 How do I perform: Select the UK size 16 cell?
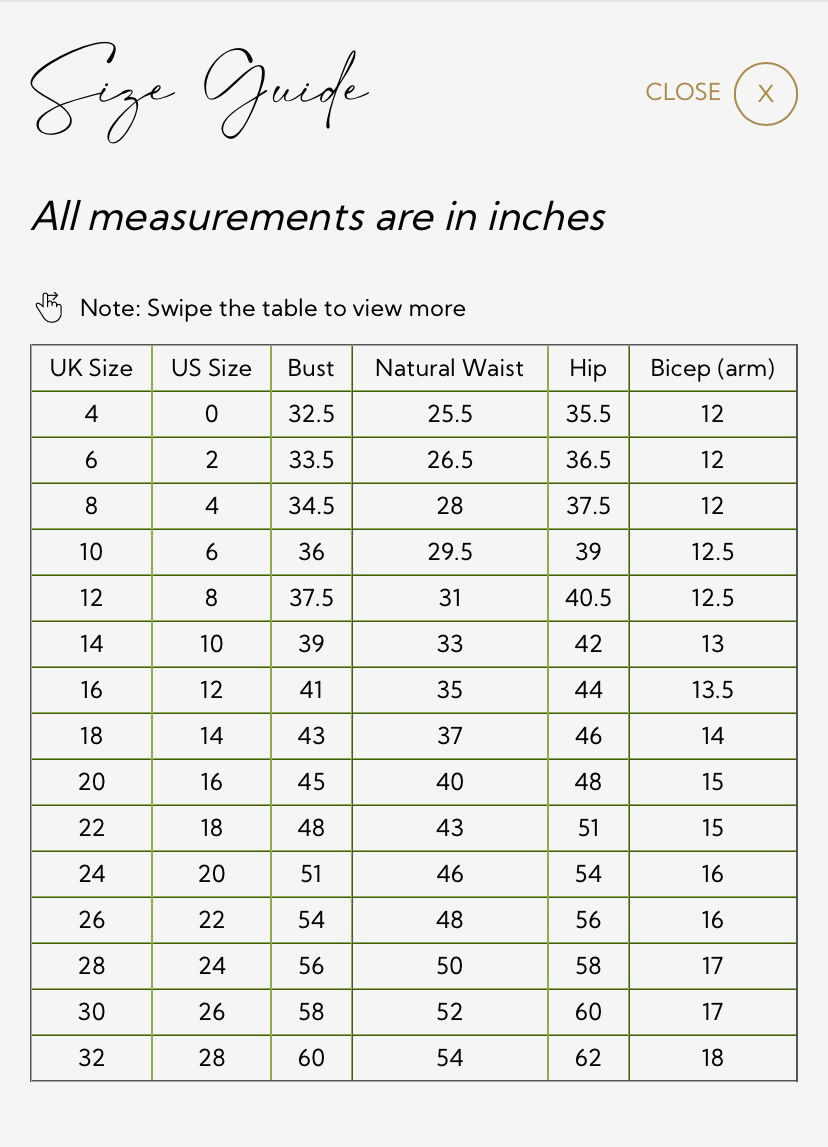tap(91, 690)
